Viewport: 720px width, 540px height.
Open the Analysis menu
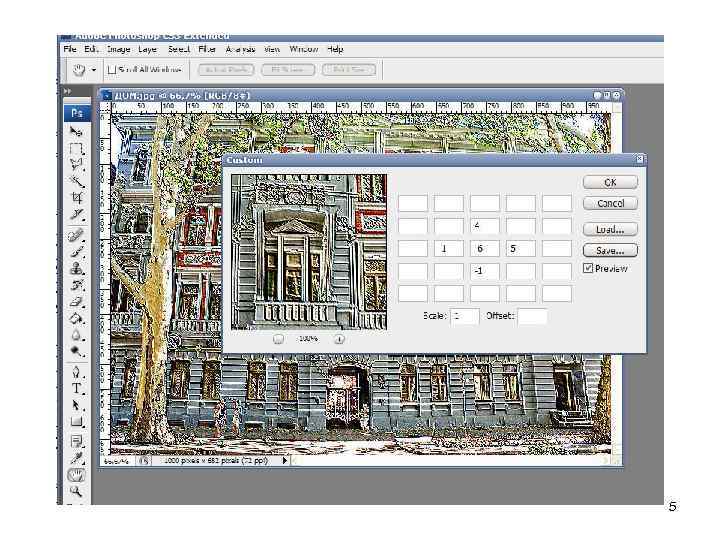point(240,49)
